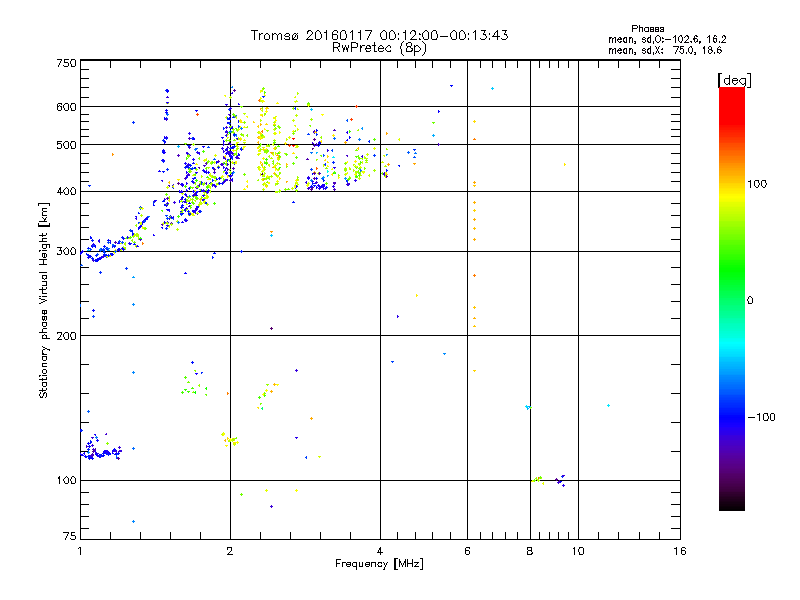Click the '[deg]' colorbar unit label
This screenshot has width=800, height=600.
734,80
